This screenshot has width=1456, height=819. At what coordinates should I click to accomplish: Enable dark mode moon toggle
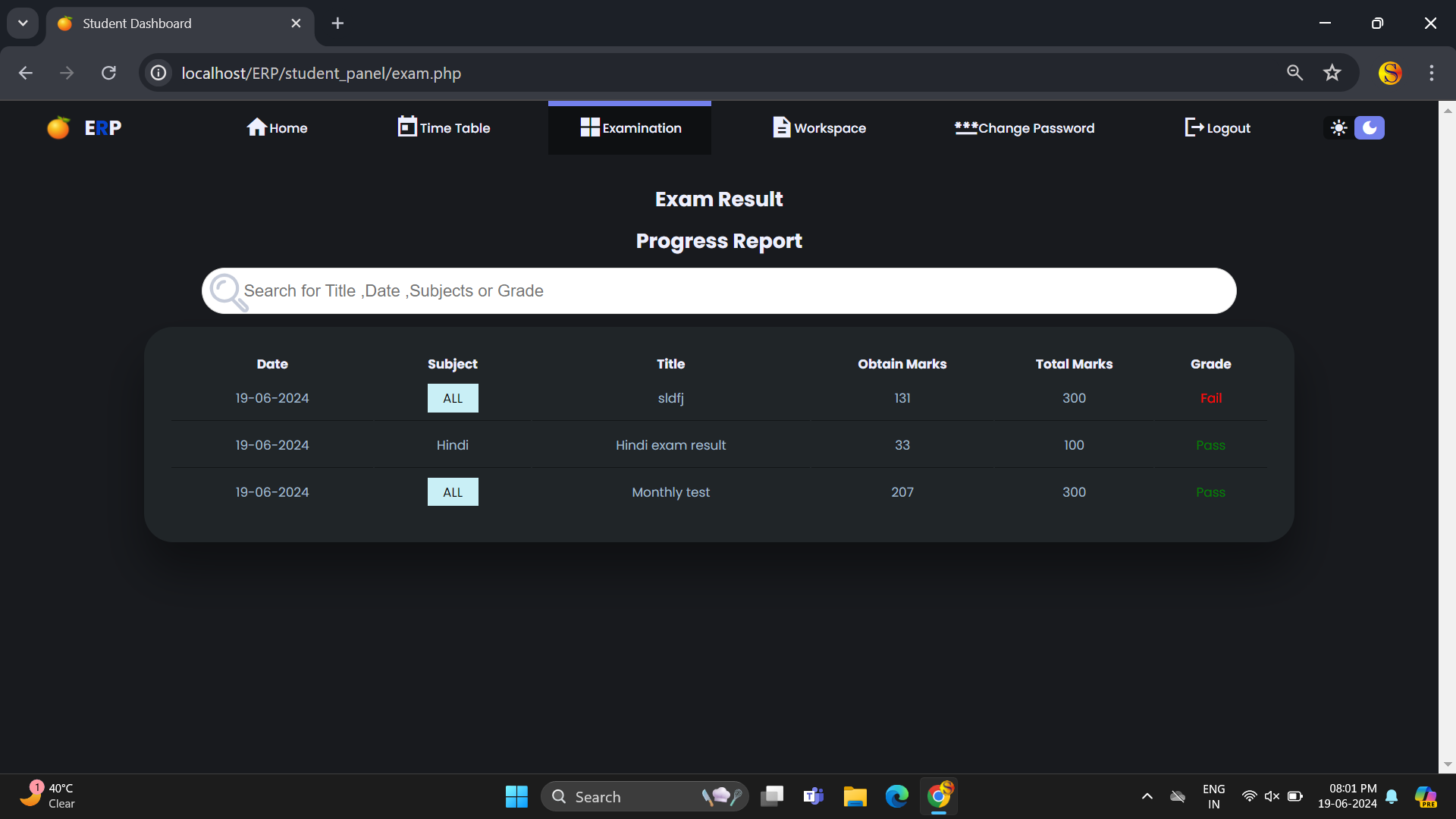point(1370,128)
